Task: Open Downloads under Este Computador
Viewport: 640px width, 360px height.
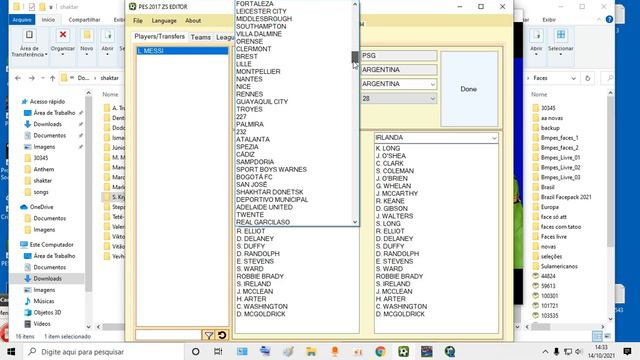Action: tap(47, 278)
